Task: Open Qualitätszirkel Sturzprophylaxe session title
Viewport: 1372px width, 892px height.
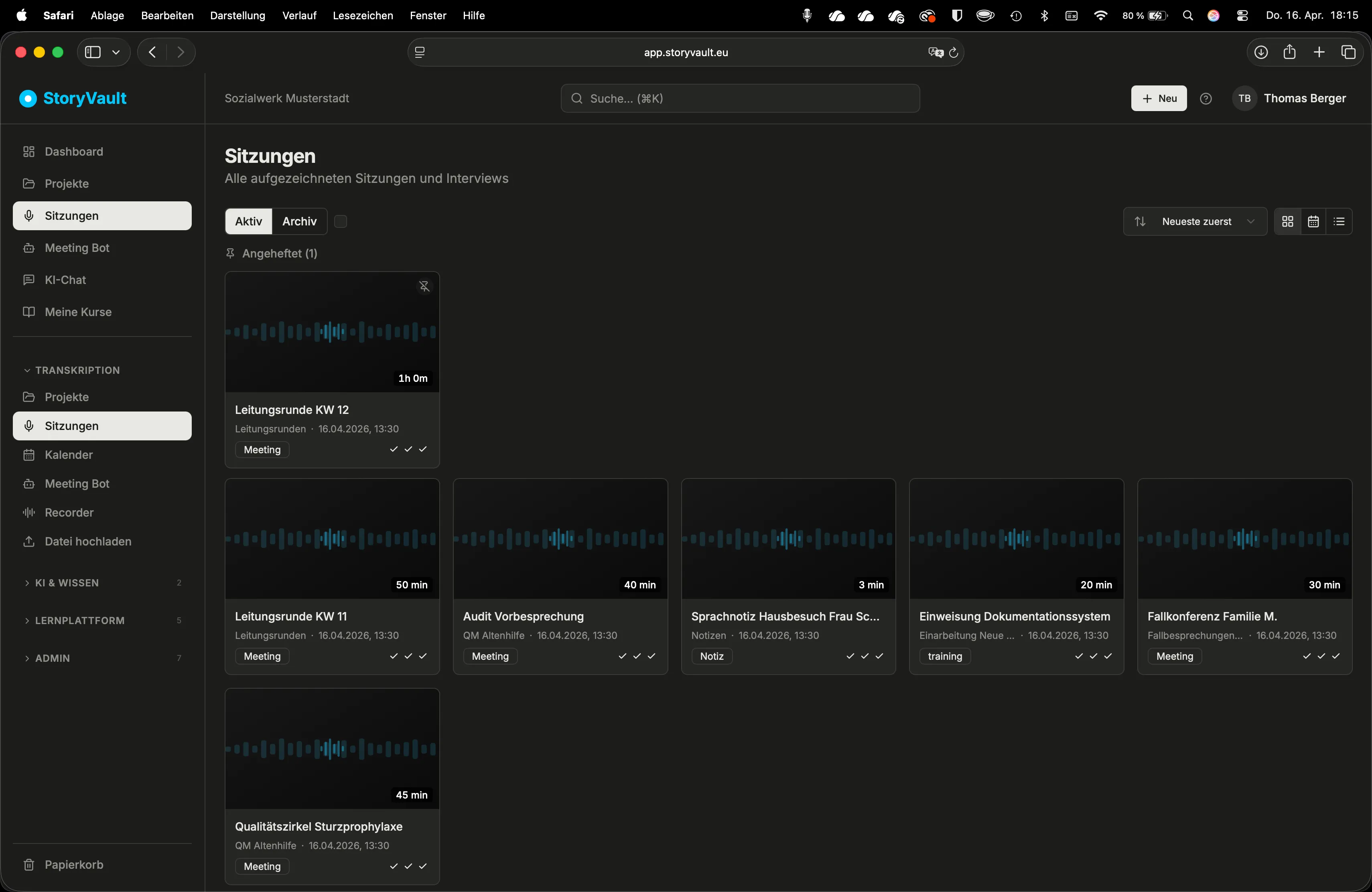Action: 319,827
